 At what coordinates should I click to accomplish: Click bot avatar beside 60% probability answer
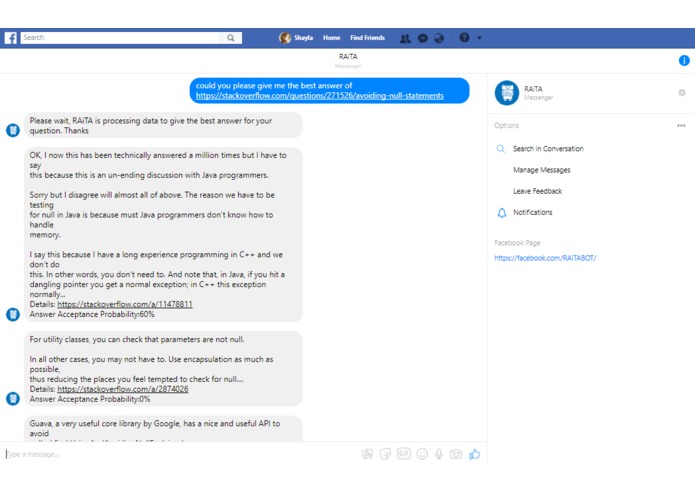click(13, 315)
